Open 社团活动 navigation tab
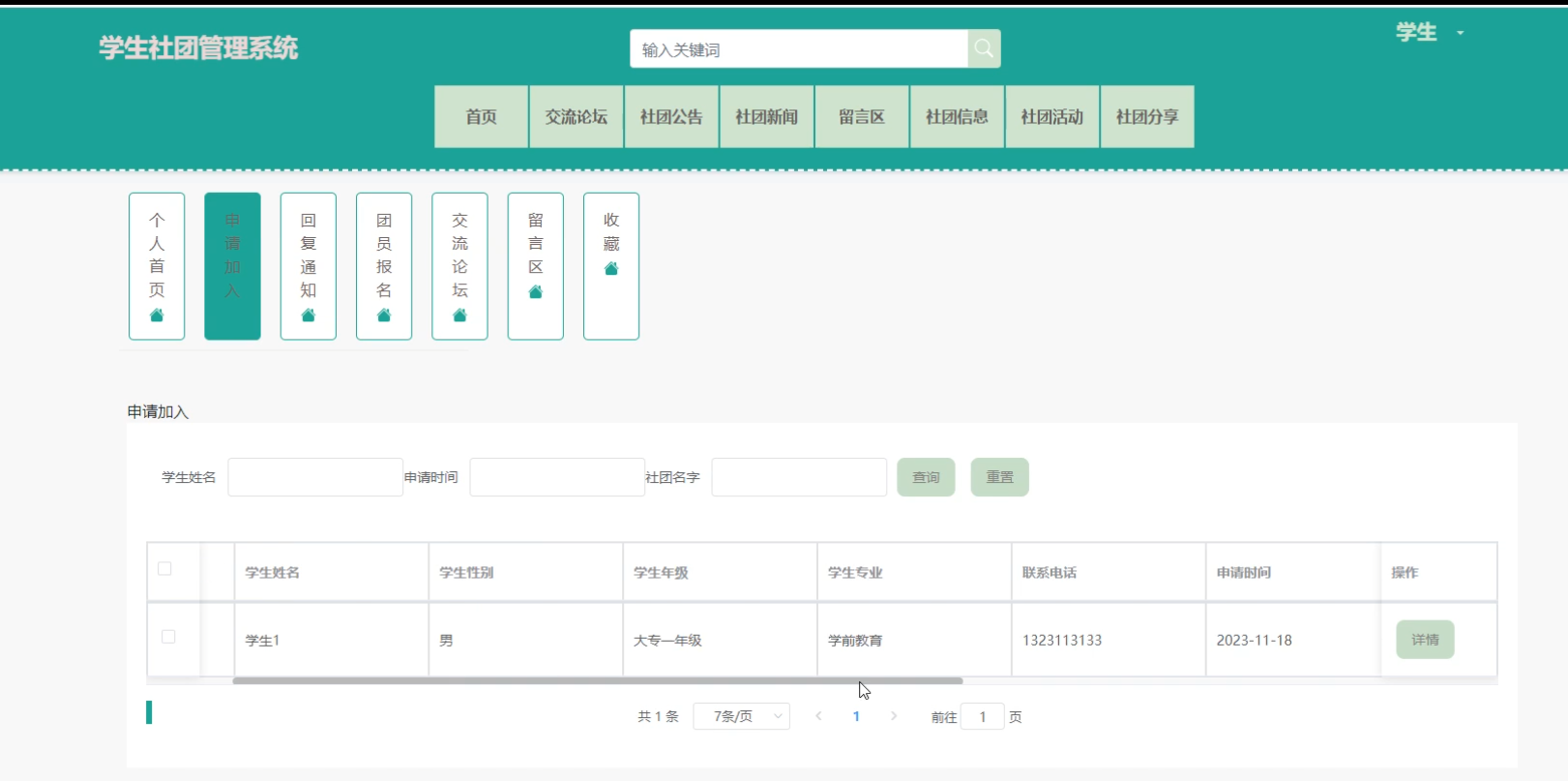1568x781 pixels. coord(1052,116)
